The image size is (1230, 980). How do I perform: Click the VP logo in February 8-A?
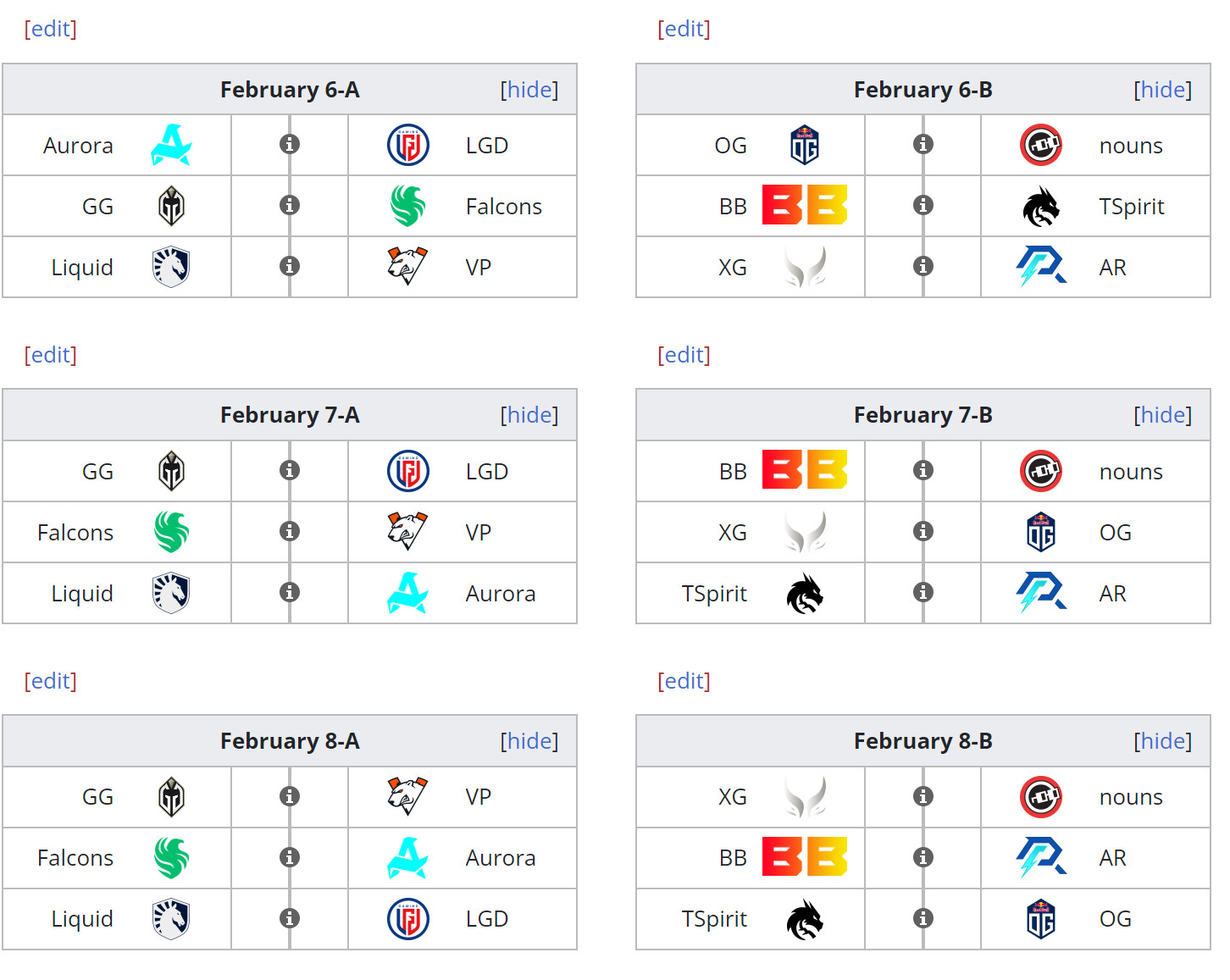(407, 796)
